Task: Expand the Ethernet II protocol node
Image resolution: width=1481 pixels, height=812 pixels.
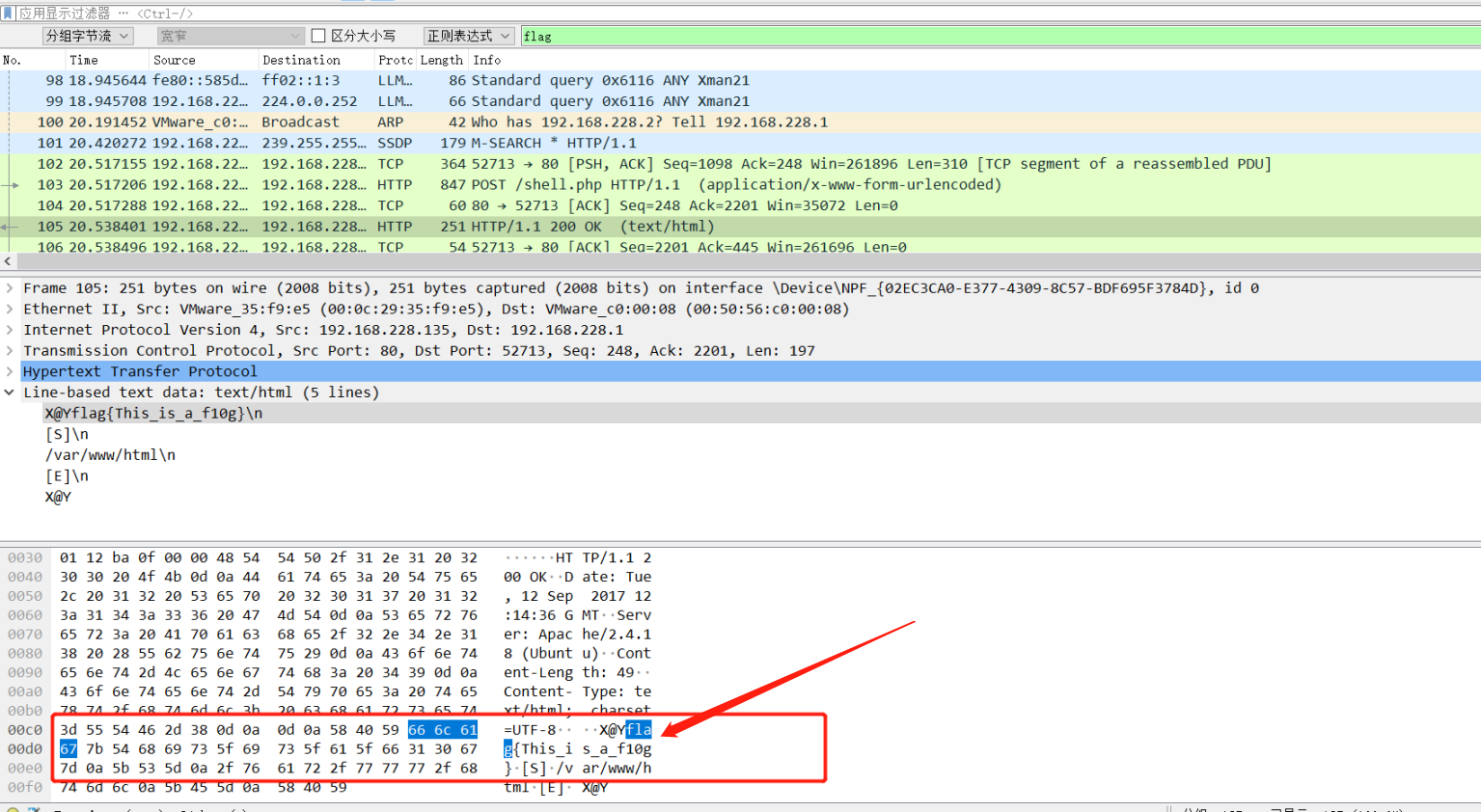Action: pos(10,309)
